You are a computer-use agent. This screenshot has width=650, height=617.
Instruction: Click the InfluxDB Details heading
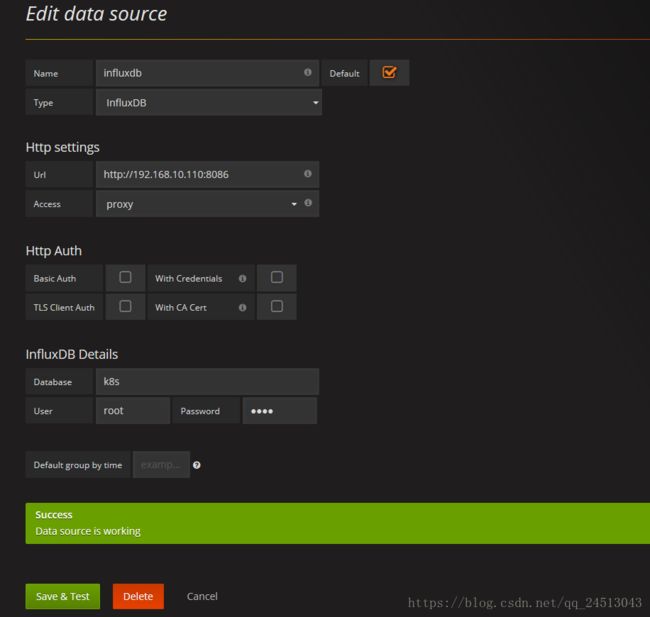point(72,355)
